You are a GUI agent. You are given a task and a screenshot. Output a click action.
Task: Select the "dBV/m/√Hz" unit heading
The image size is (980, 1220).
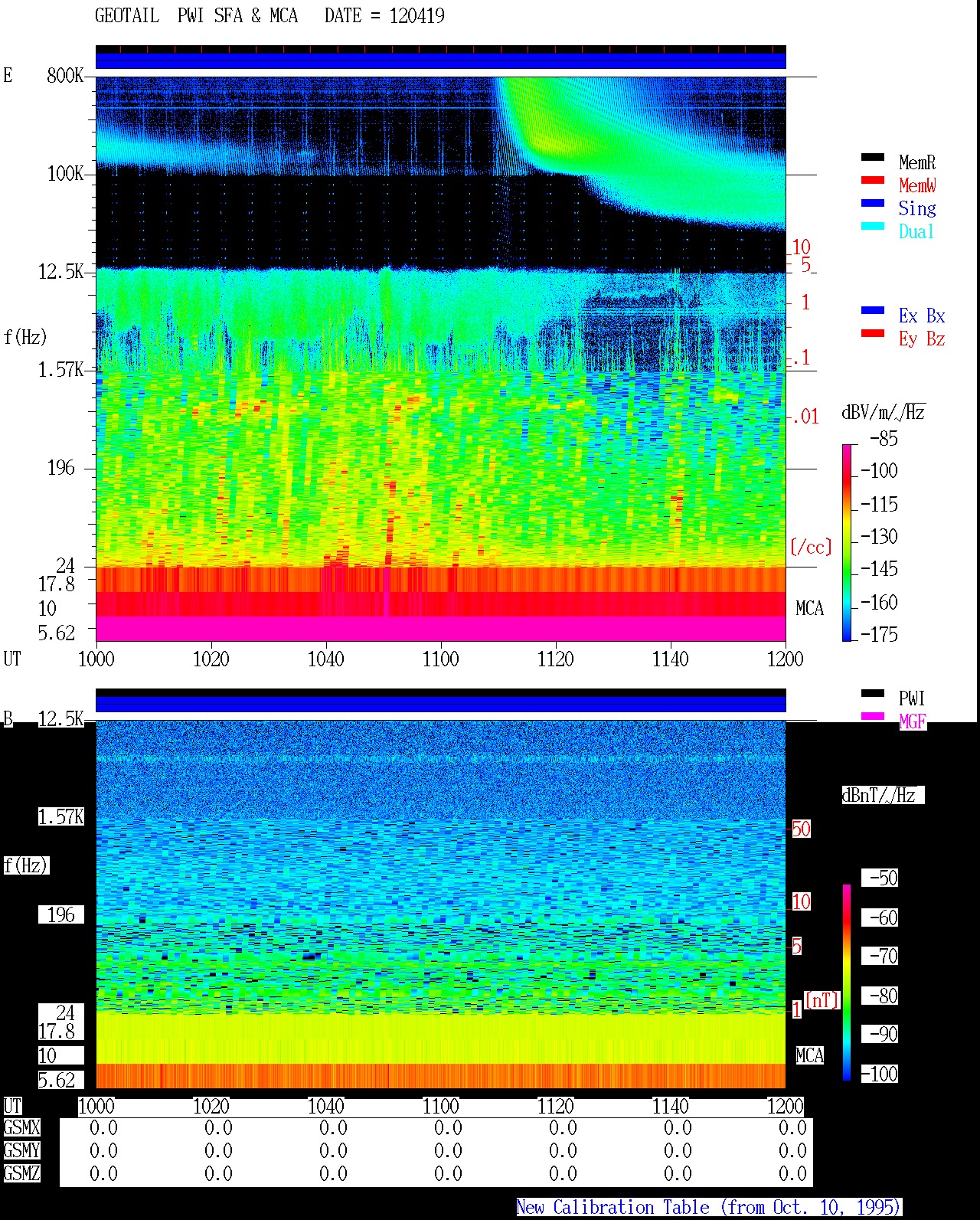883,412
